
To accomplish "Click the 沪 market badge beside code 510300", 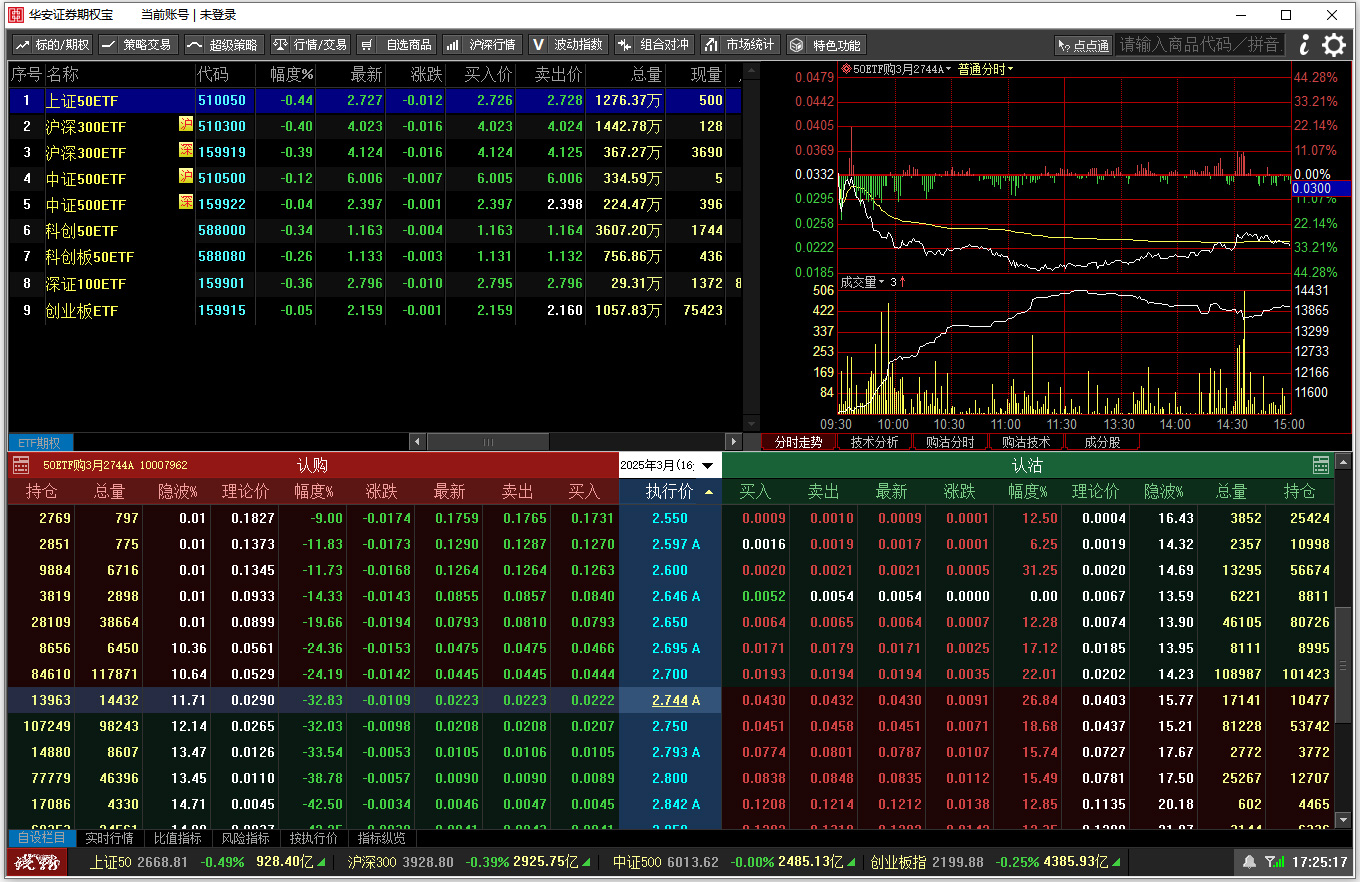I will tap(186, 124).
